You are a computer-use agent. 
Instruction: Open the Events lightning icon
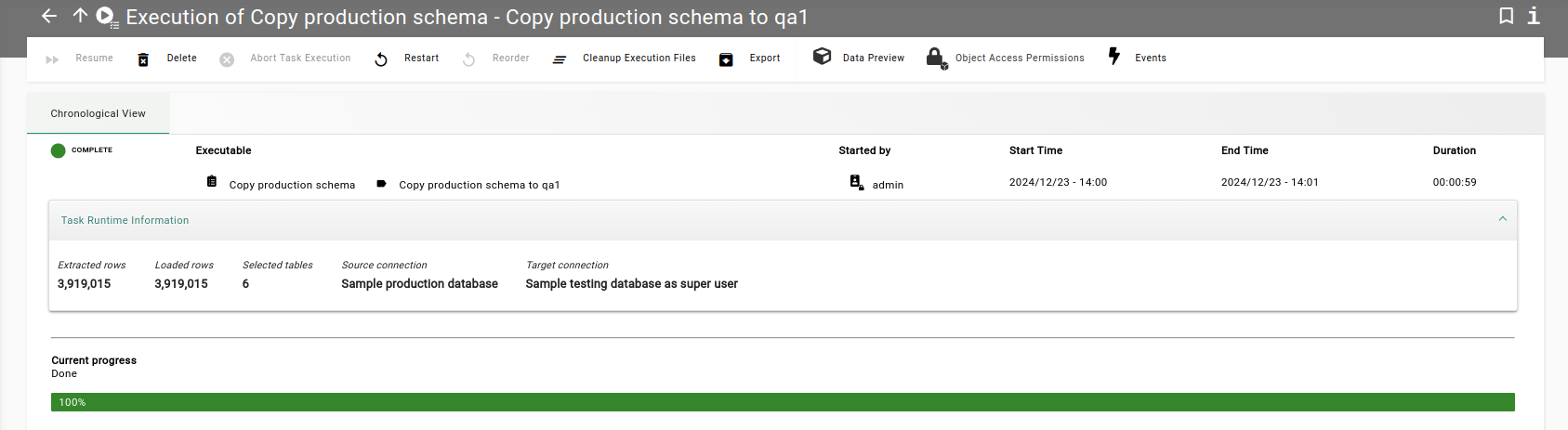(x=1113, y=57)
